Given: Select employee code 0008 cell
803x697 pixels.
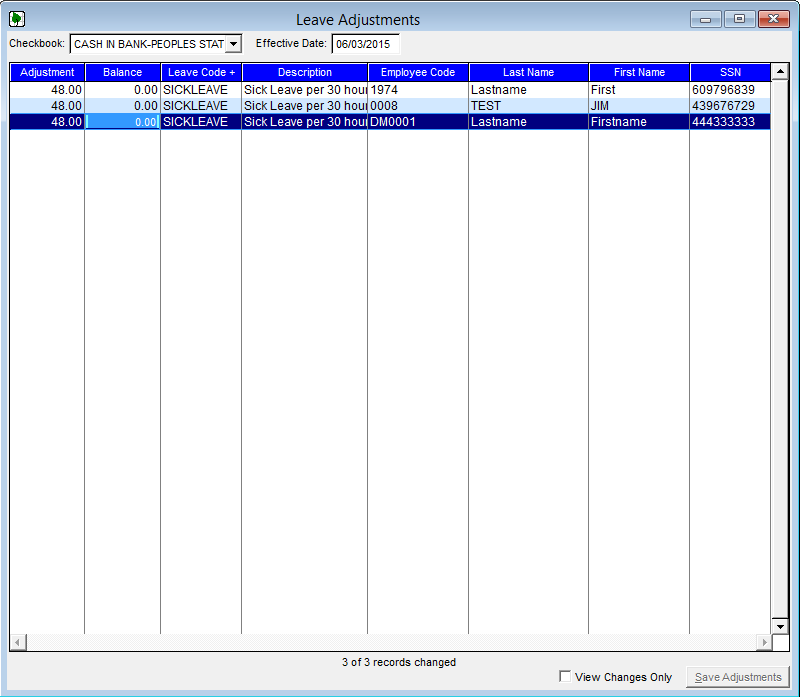Looking at the screenshot, I should [418, 105].
